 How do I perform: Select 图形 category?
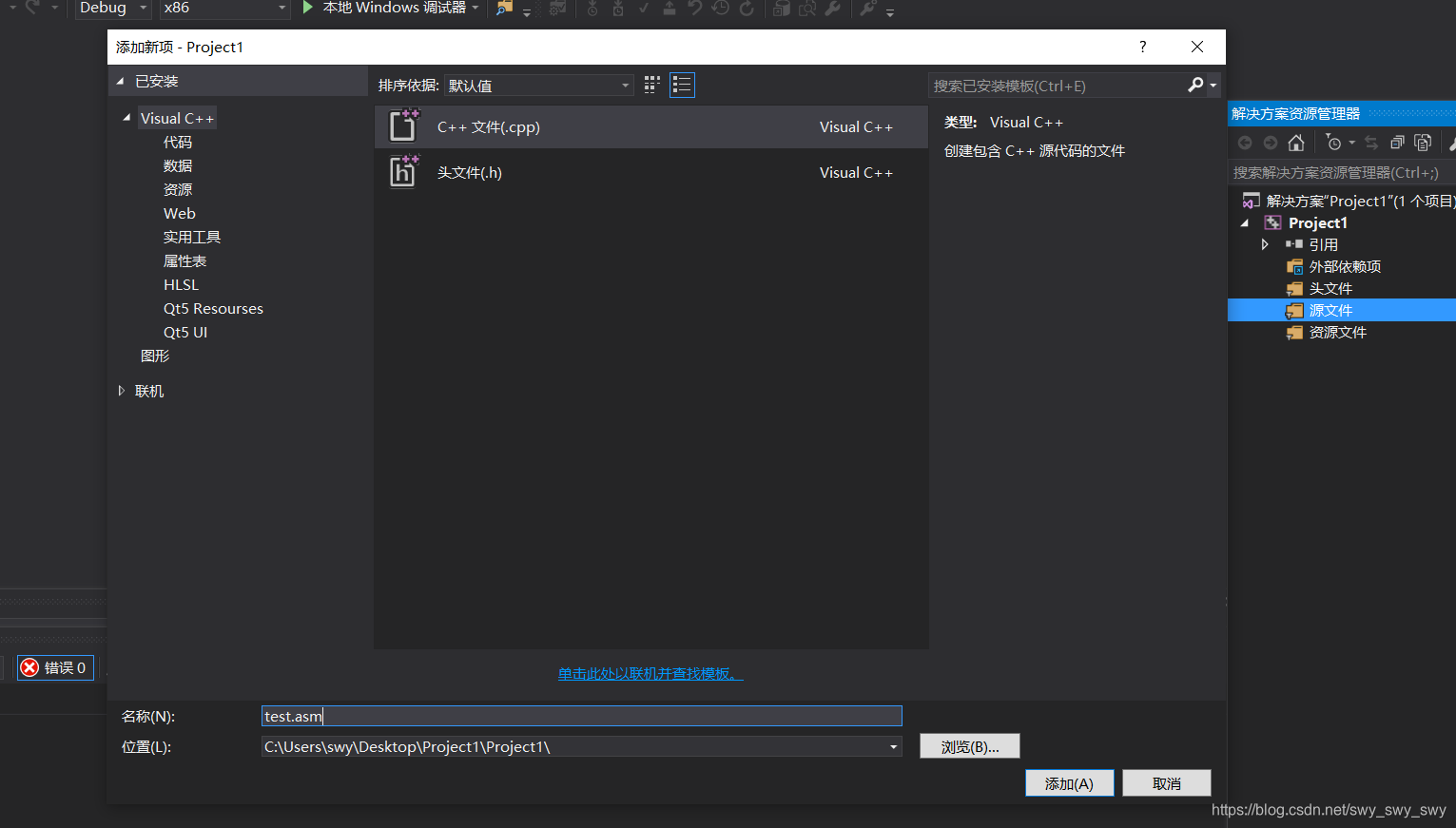(155, 356)
